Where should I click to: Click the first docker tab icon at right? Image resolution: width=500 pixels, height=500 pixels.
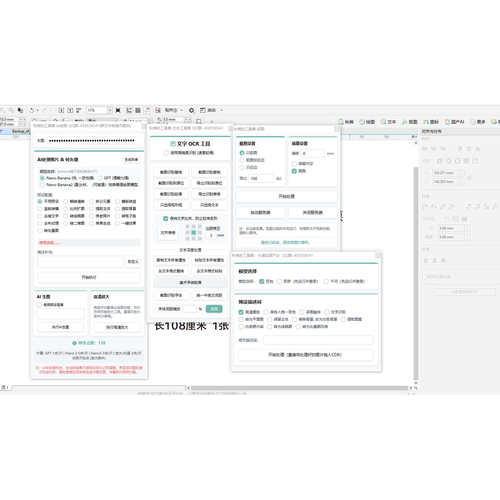tap(346, 122)
